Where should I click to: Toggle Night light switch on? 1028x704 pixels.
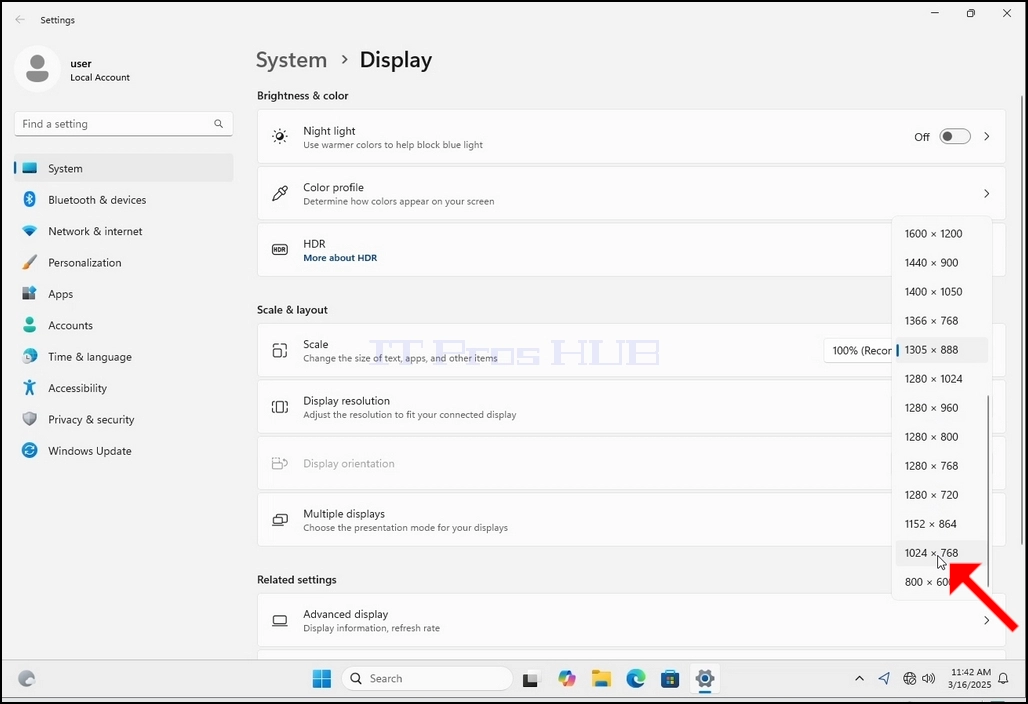click(955, 136)
